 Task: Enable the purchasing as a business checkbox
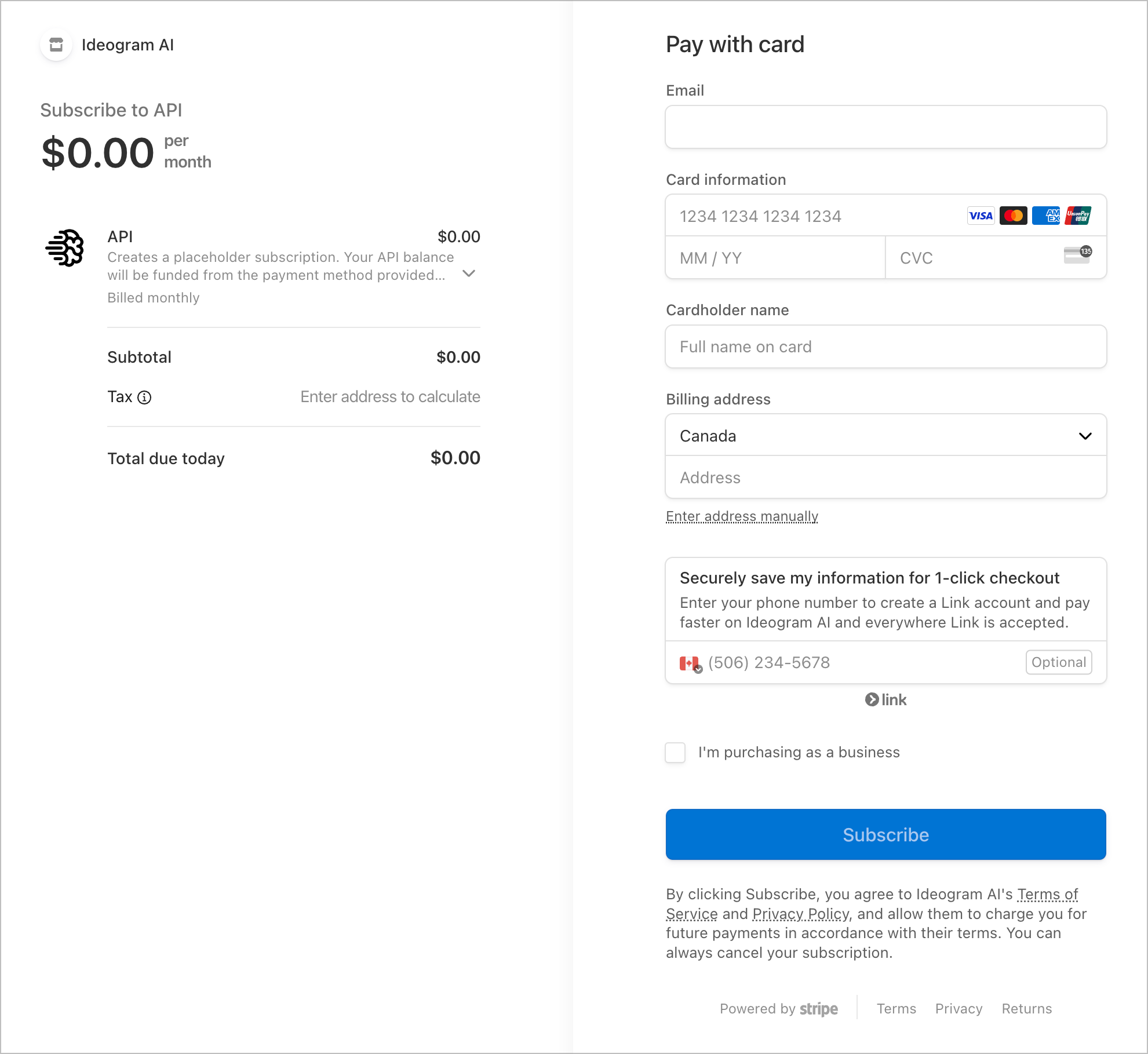675,752
